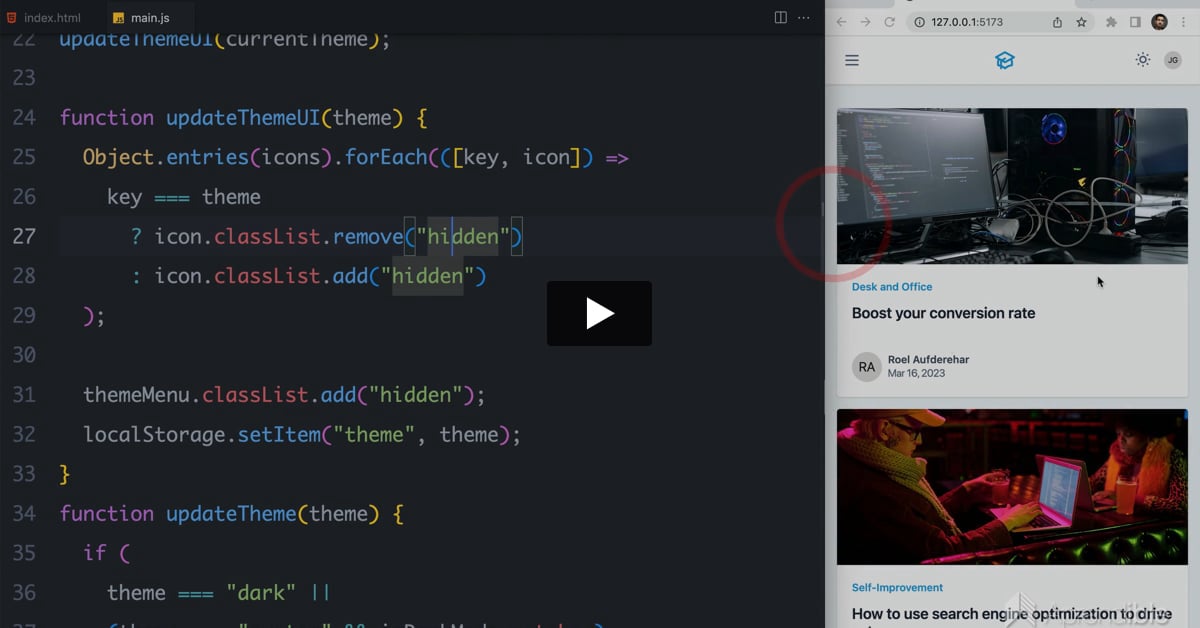The height and width of the screenshot is (628, 1200).
Task: Click function updateTheme on line 34
Action: [178, 514]
